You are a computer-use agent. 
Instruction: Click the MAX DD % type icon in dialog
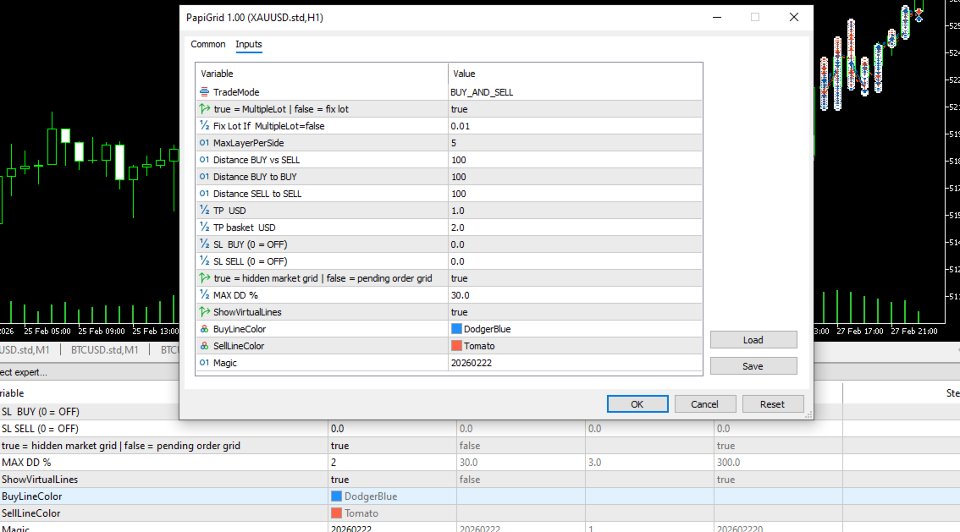204,295
